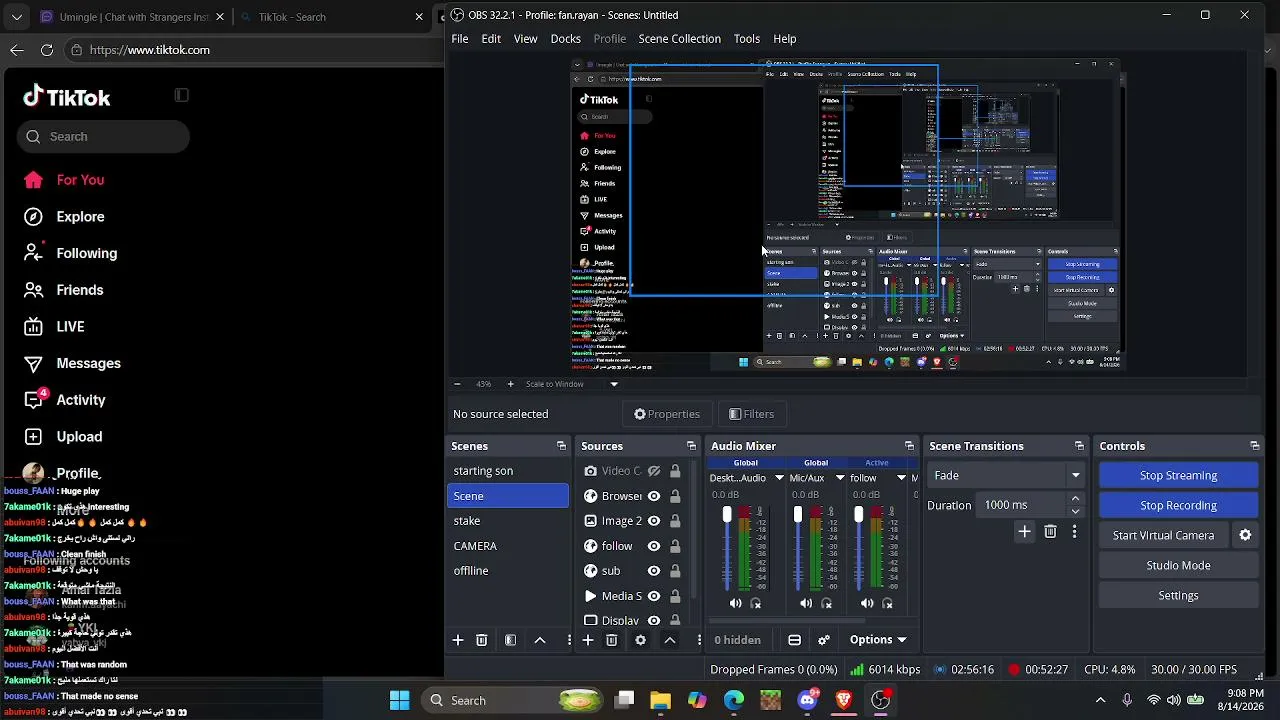This screenshot has width=1280, height=720.
Task: Open Discord from the taskbar
Action: (807, 700)
